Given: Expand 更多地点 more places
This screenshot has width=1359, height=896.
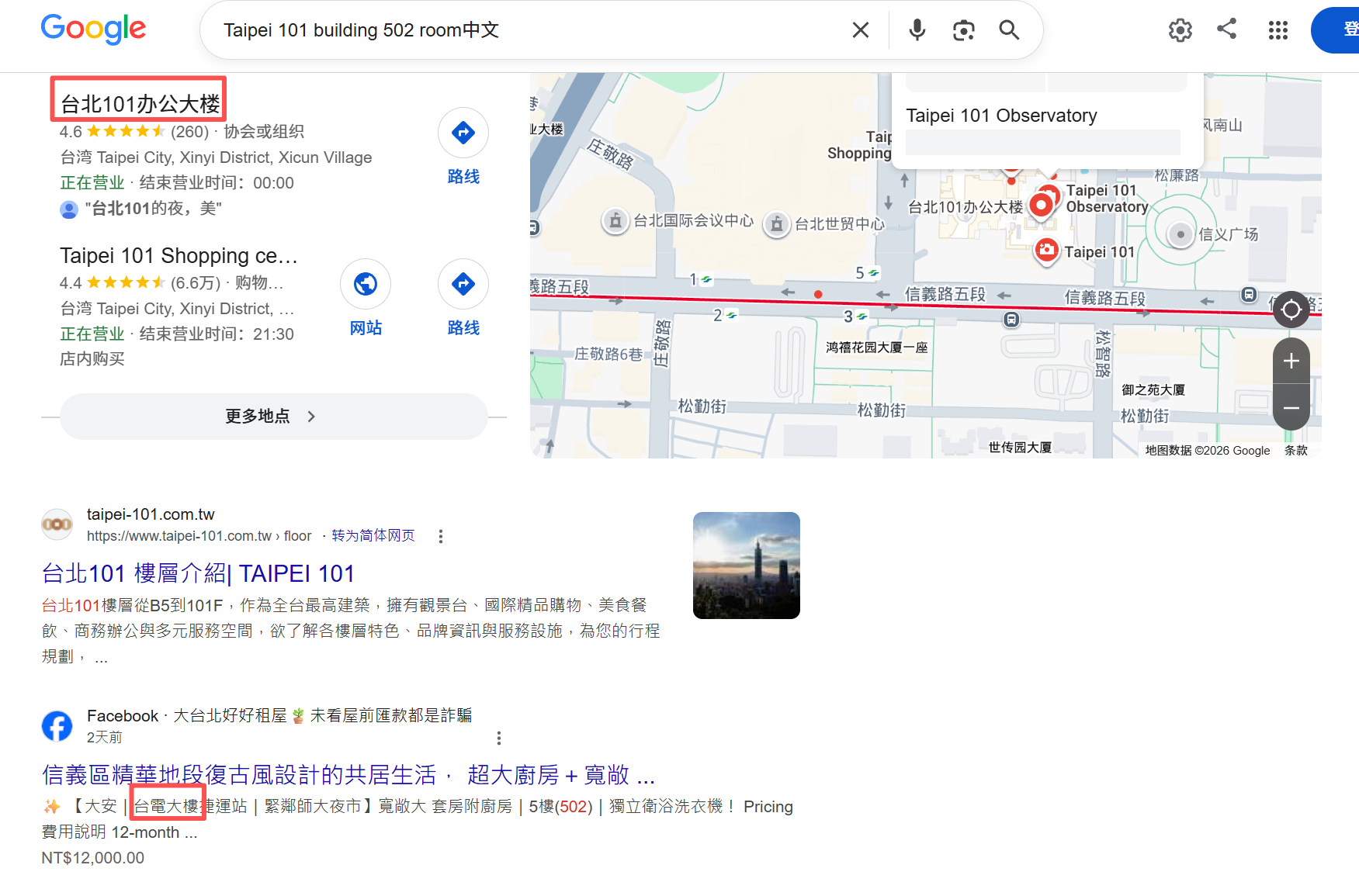Looking at the screenshot, I should click(x=273, y=417).
